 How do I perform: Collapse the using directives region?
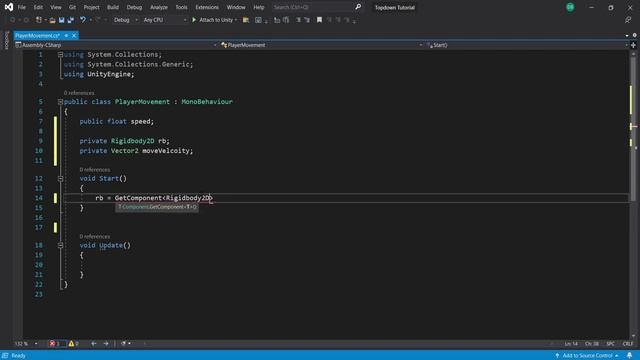[60, 54]
